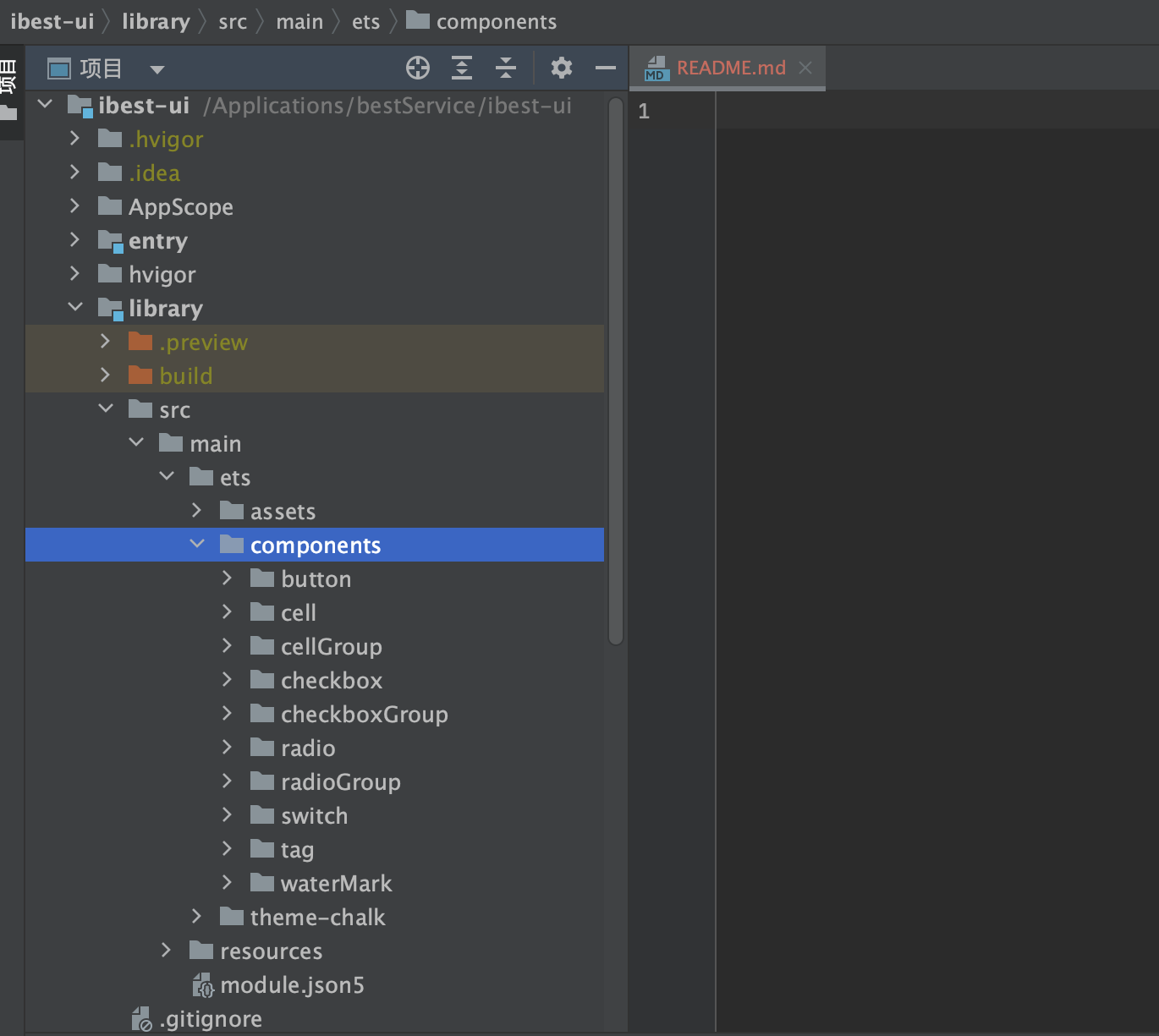Screen dimensions: 1159x1036
Task: Click the entry module folder icon
Action: click(x=111, y=241)
